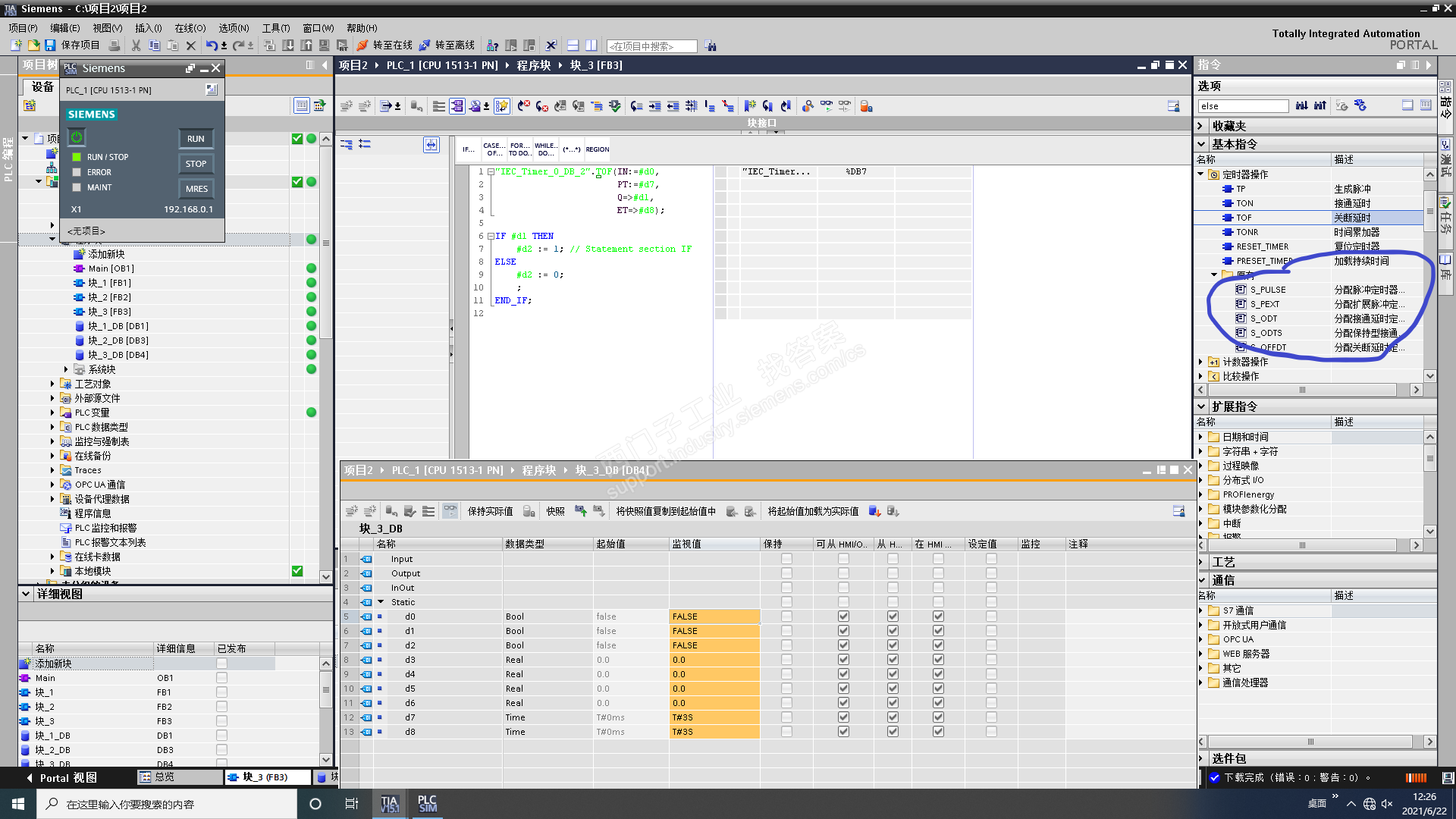Toggle the retain checkbox for d7
The height and width of the screenshot is (819, 1456).
(786, 717)
